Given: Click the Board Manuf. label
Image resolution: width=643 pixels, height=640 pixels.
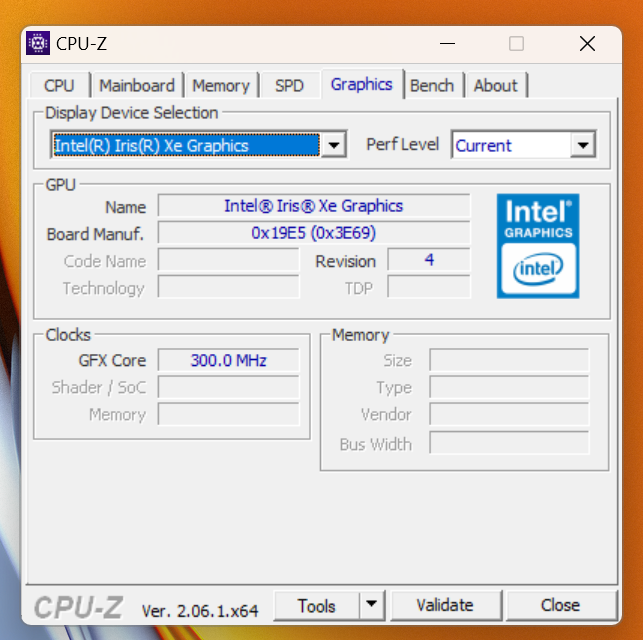Looking at the screenshot, I should click(96, 234).
